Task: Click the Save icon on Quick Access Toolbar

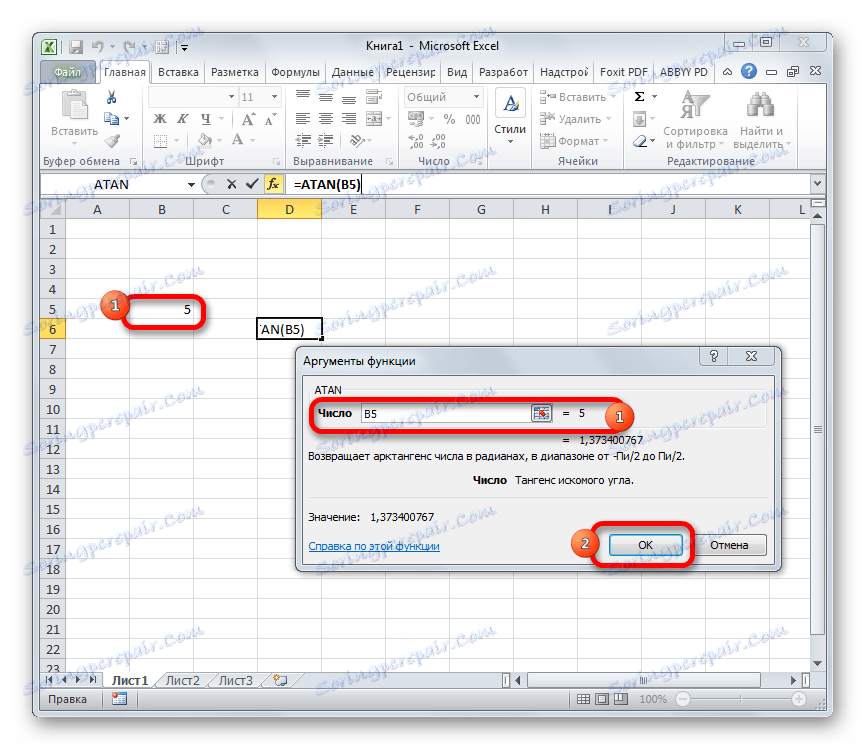Action: (75, 46)
